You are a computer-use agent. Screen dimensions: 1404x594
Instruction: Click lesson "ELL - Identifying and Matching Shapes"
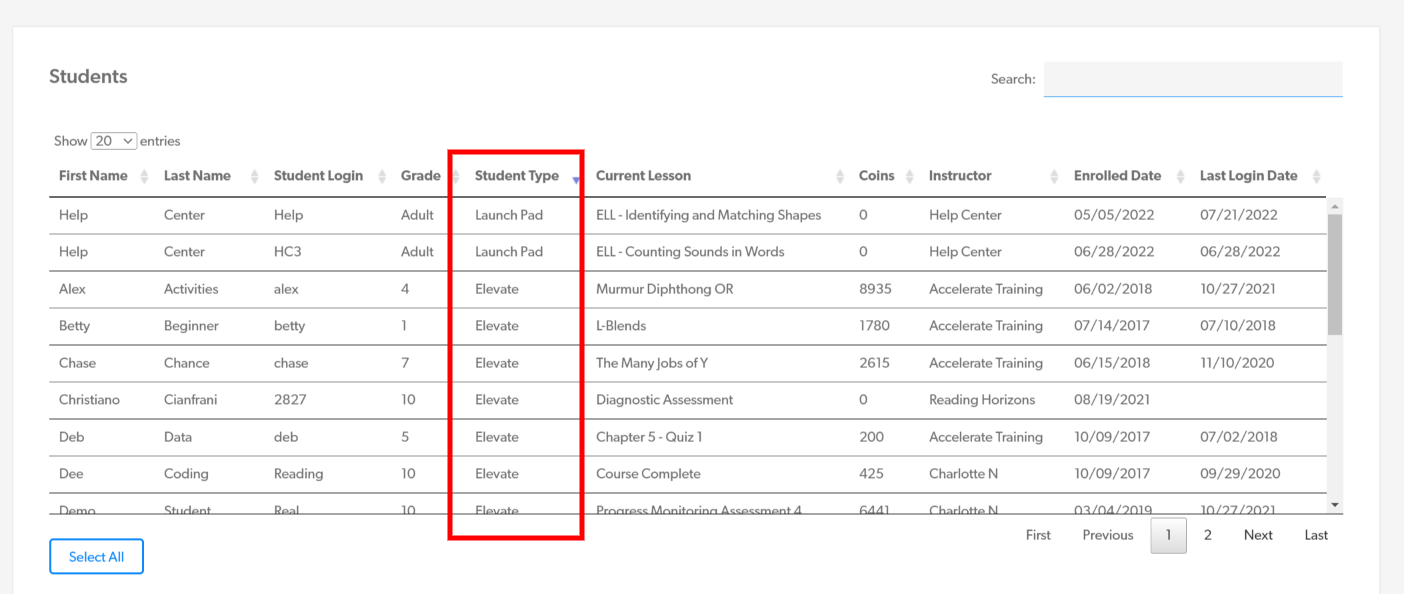click(x=708, y=215)
